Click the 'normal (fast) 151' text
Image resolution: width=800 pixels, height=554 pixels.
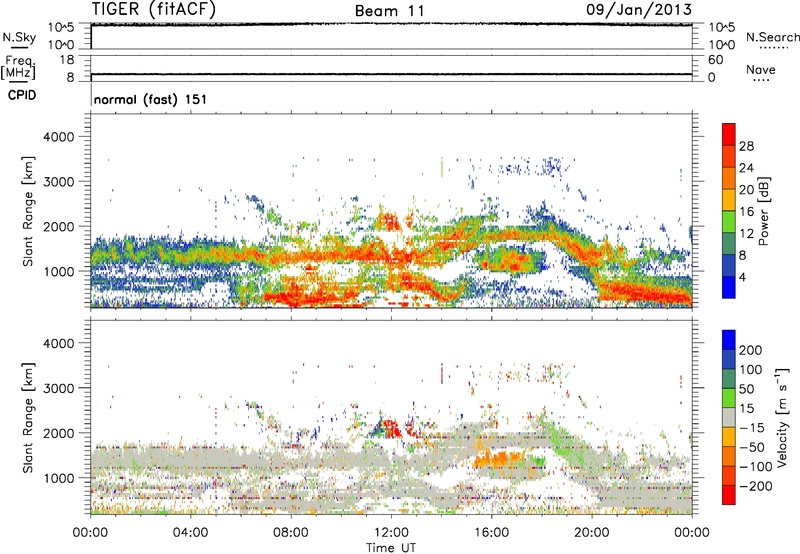[x=151, y=99]
